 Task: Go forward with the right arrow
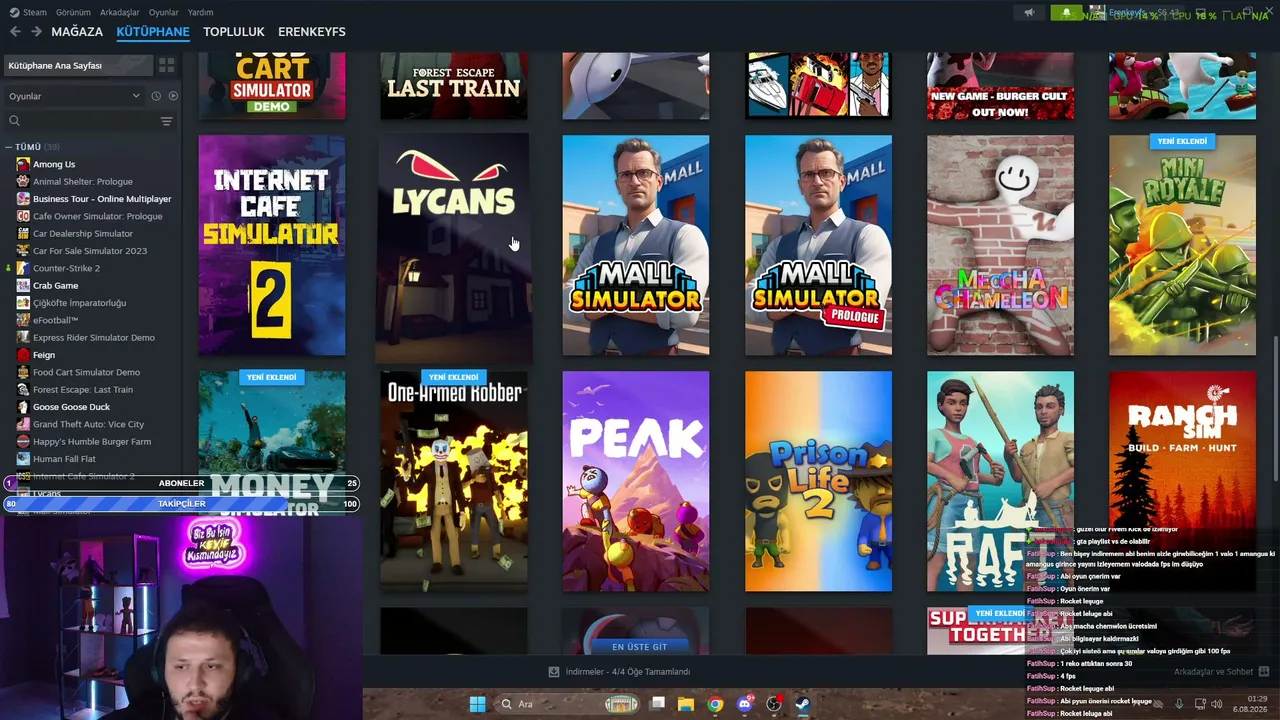(x=36, y=32)
